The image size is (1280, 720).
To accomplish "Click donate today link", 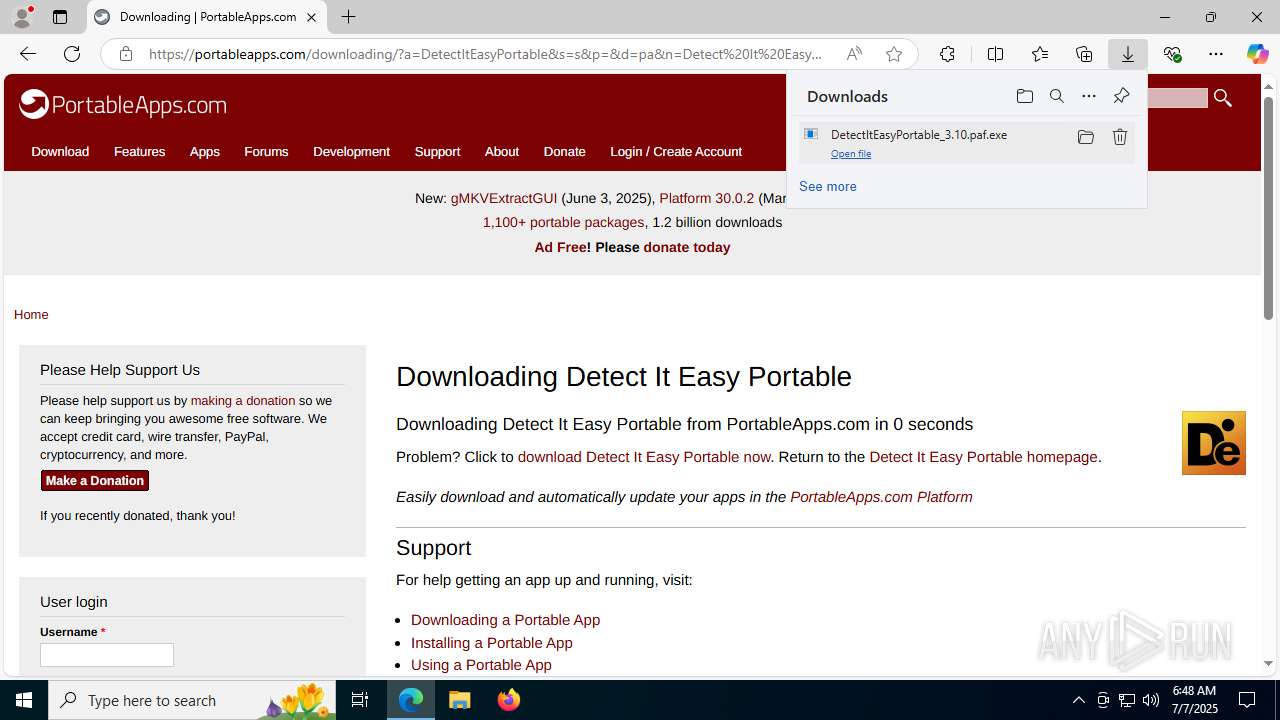I will coord(686,247).
